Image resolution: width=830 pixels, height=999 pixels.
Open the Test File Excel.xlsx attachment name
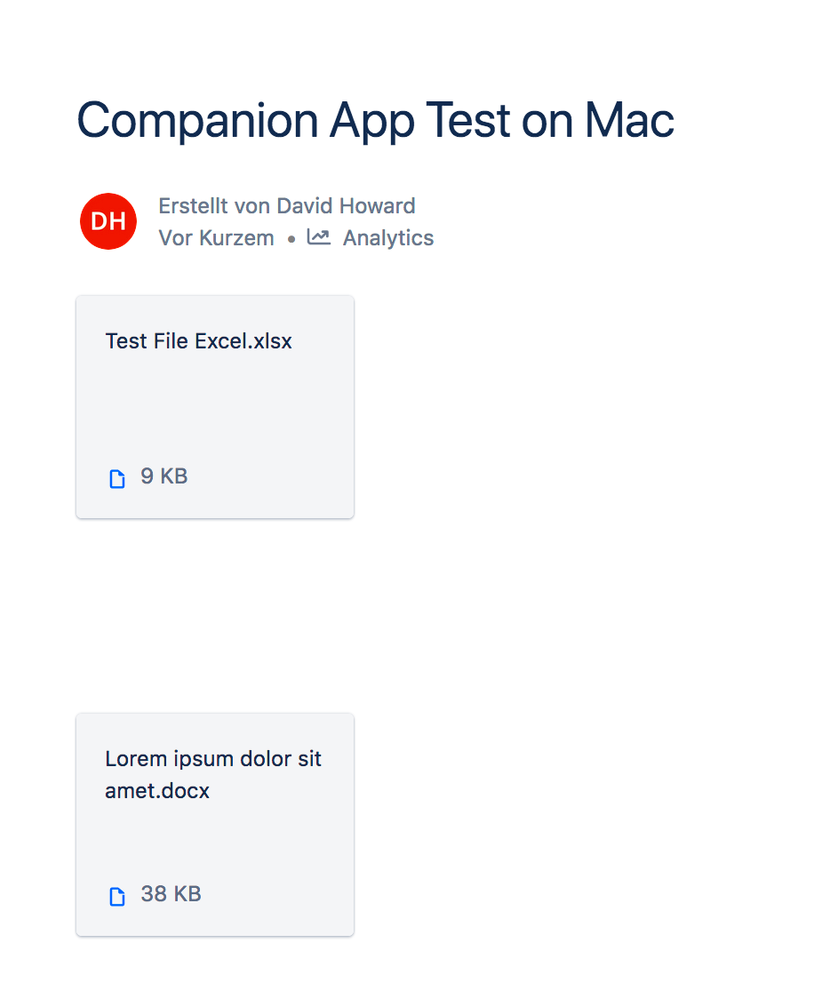pyautogui.click(x=199, y=341)
